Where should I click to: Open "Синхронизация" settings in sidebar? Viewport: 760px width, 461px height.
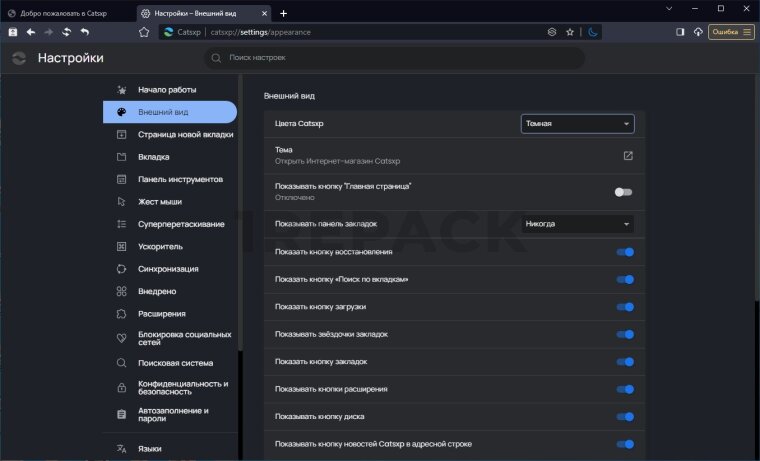coord(168,269)
